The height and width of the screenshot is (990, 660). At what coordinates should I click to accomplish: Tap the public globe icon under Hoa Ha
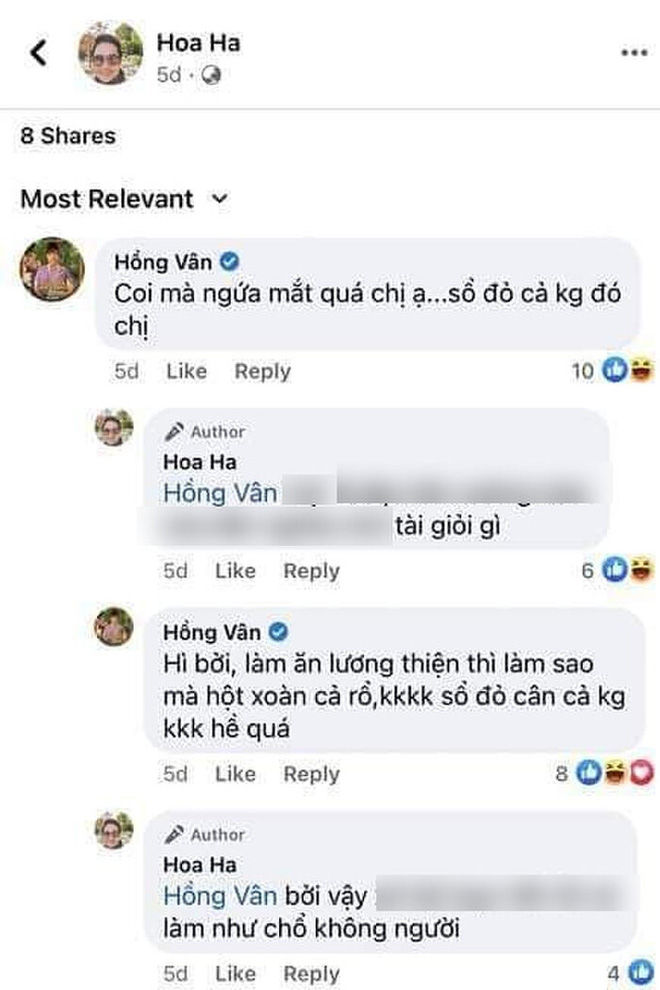click(x=211, y=74)
